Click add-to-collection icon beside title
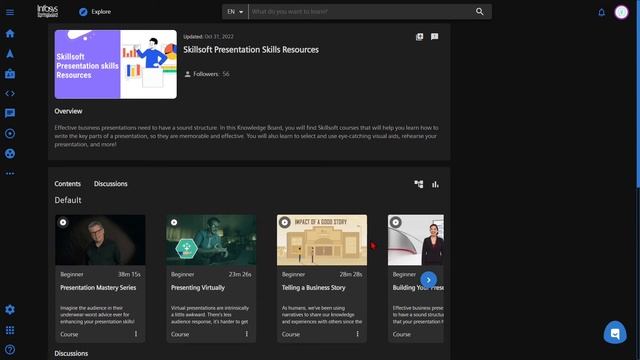The image size is (640, 360). [419, 37]
